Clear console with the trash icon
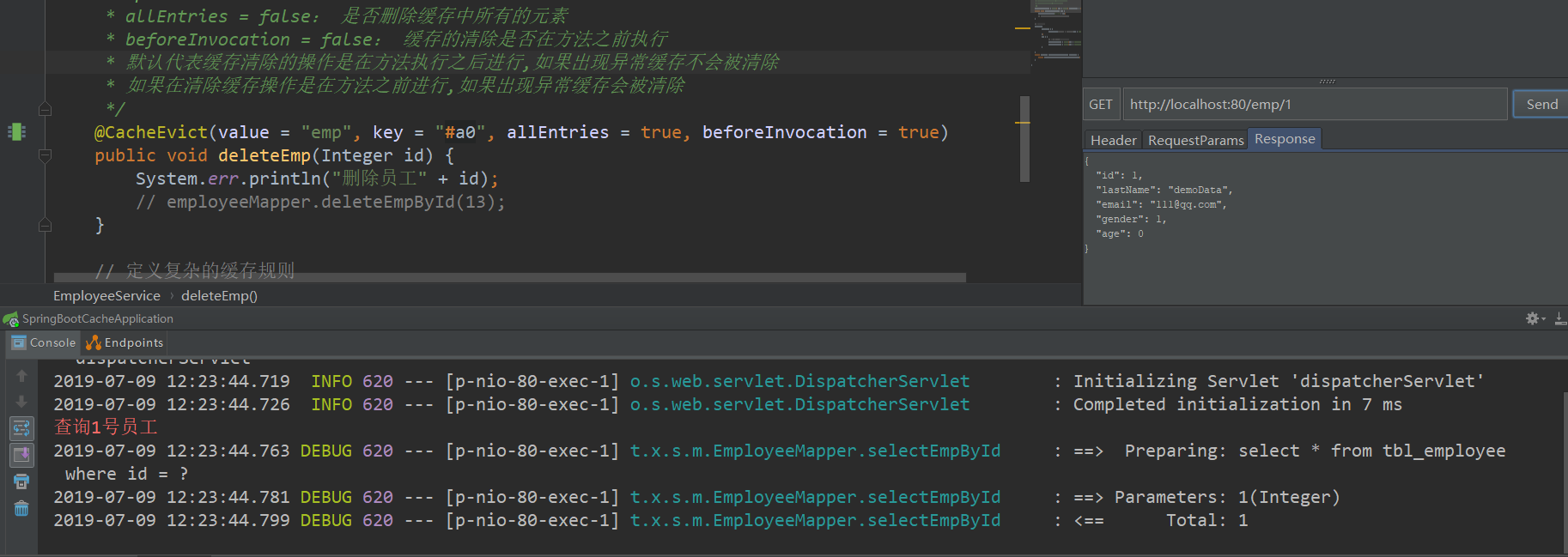 coord(21,508)
